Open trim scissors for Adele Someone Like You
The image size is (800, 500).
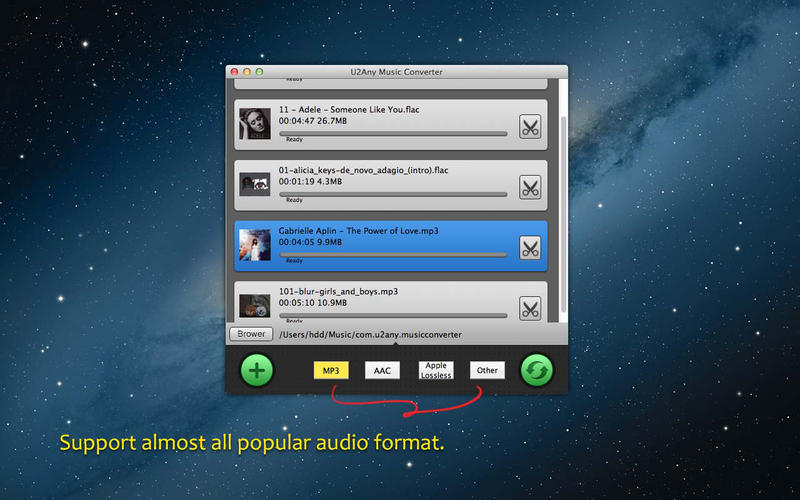[530, 127]
